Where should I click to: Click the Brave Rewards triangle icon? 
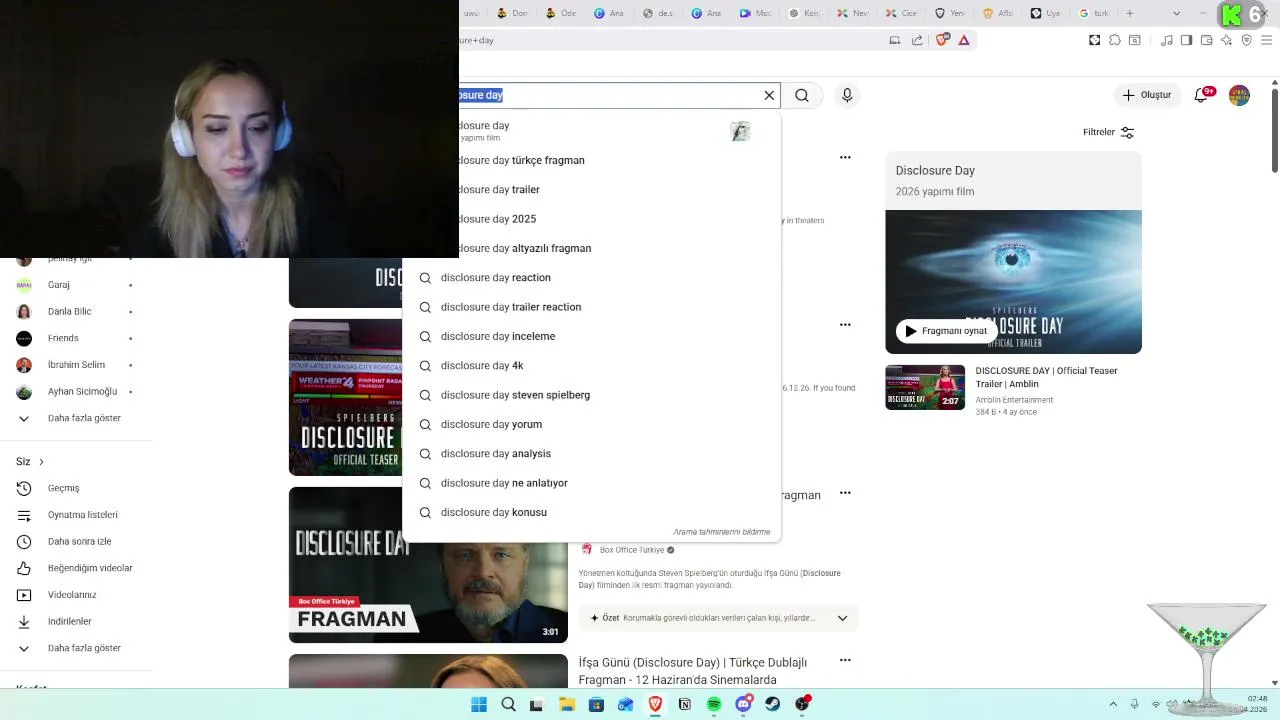[964, 40]
